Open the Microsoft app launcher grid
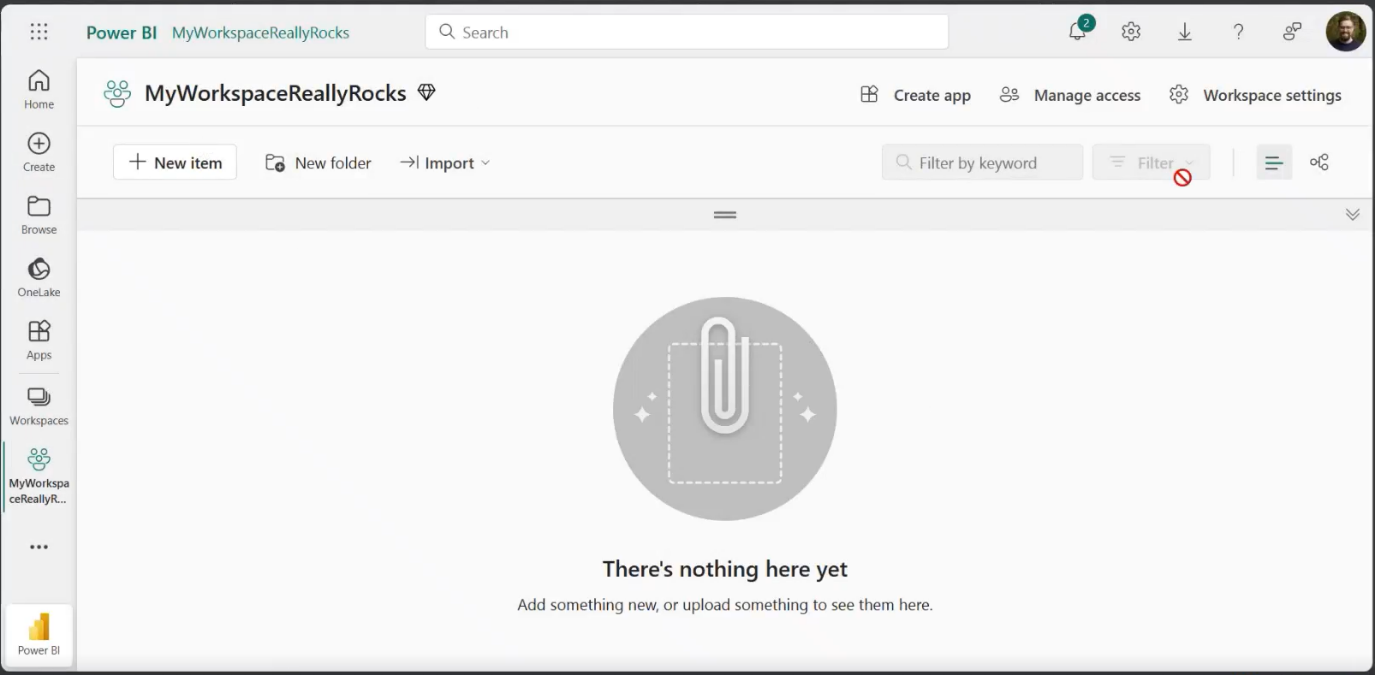The height and width of the screenshot is (675, 1375). click(x=38, y=31)
